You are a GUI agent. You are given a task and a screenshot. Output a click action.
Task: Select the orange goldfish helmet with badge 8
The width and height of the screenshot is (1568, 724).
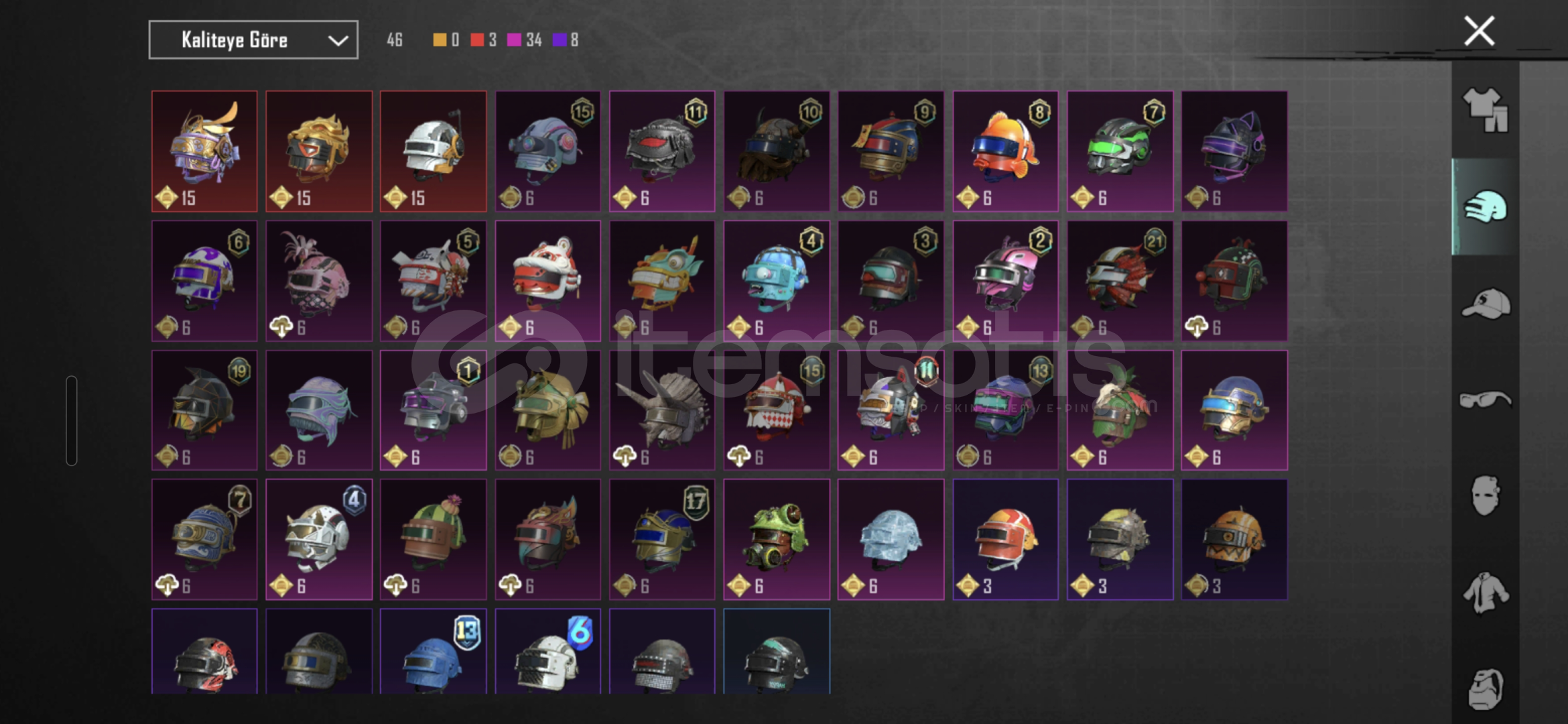[x=1005, y=152]
